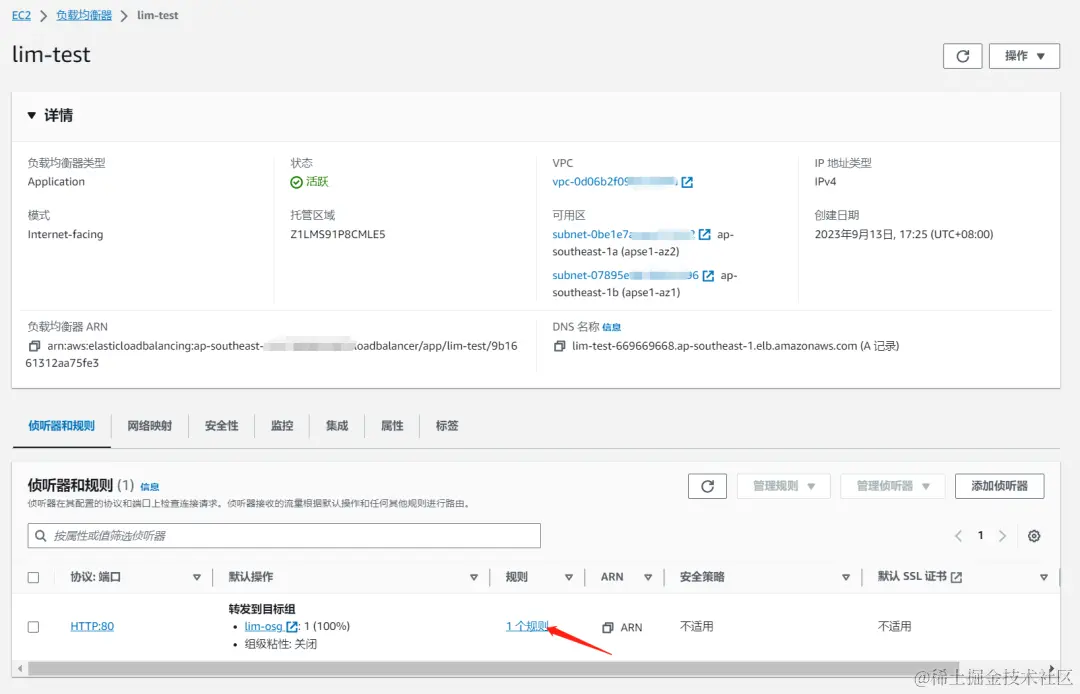Open the 1 个规则 link
The width and height of the screenshot is (1080, 694).
(x=528, y=627)
